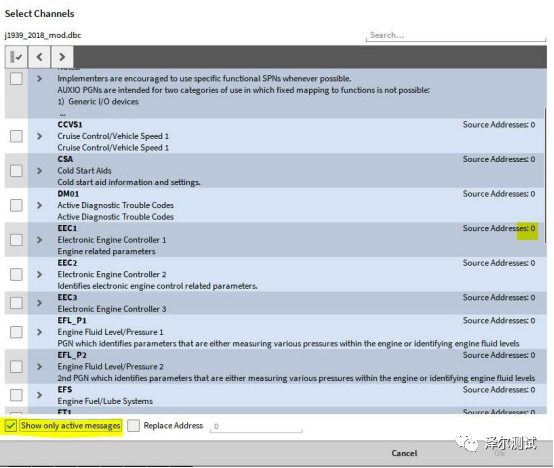The image size is (554, 468).
Task: Expand the AUXIO notes row chevron
Action: 39,78
